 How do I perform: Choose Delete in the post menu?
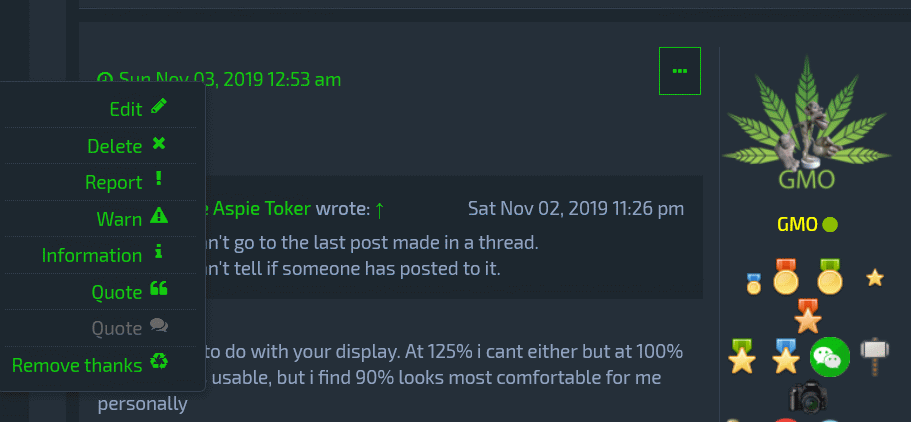point(114,146)
